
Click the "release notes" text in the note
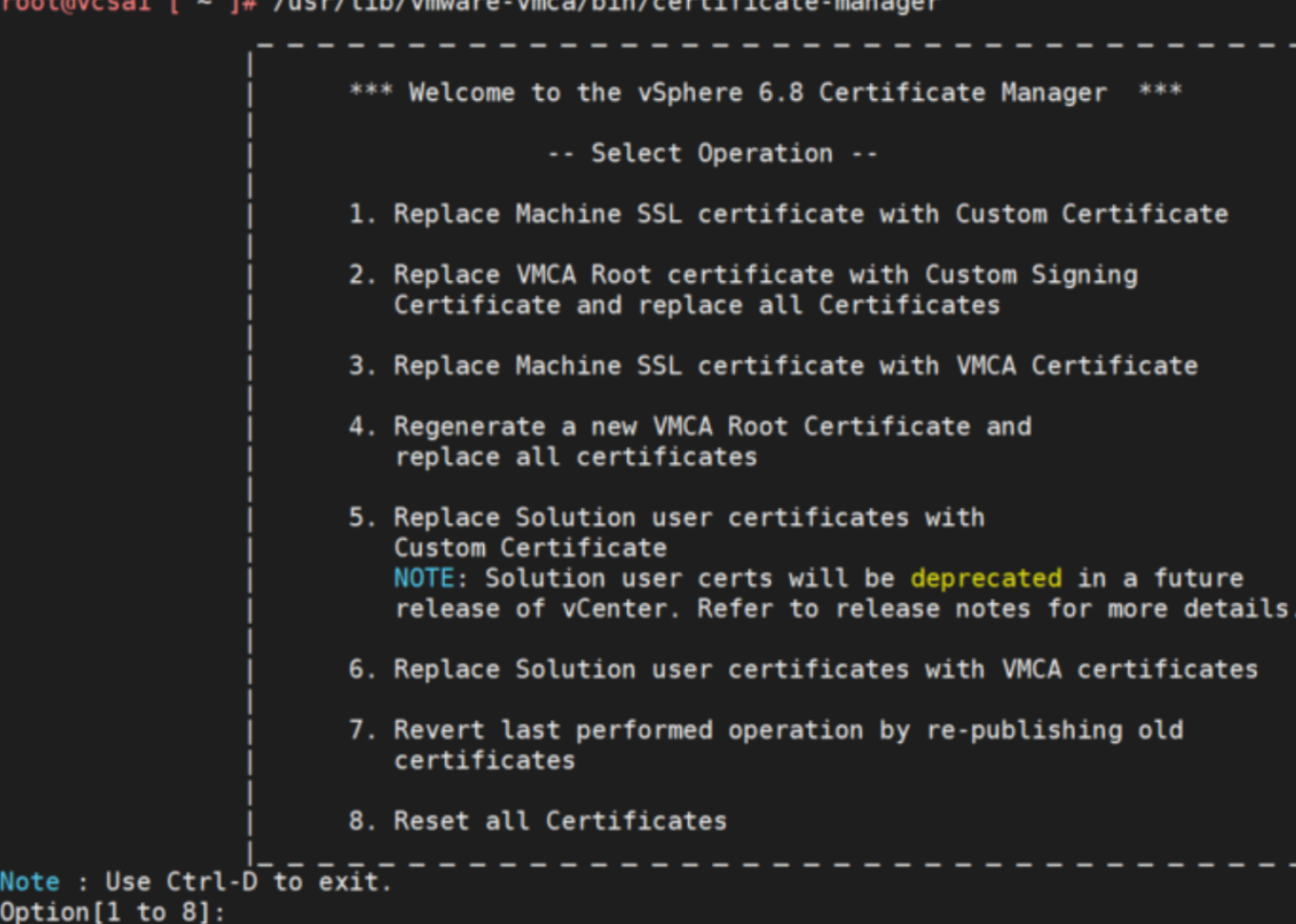[933, 609]
